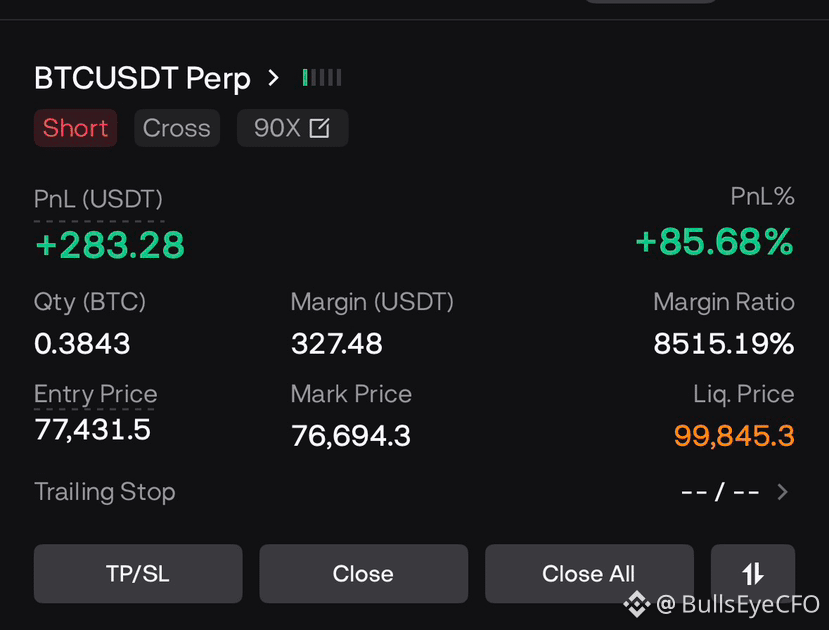Expand Trailing Stop settings via right chevron
This screenshot has height=630, width=829.
(783, 492)
